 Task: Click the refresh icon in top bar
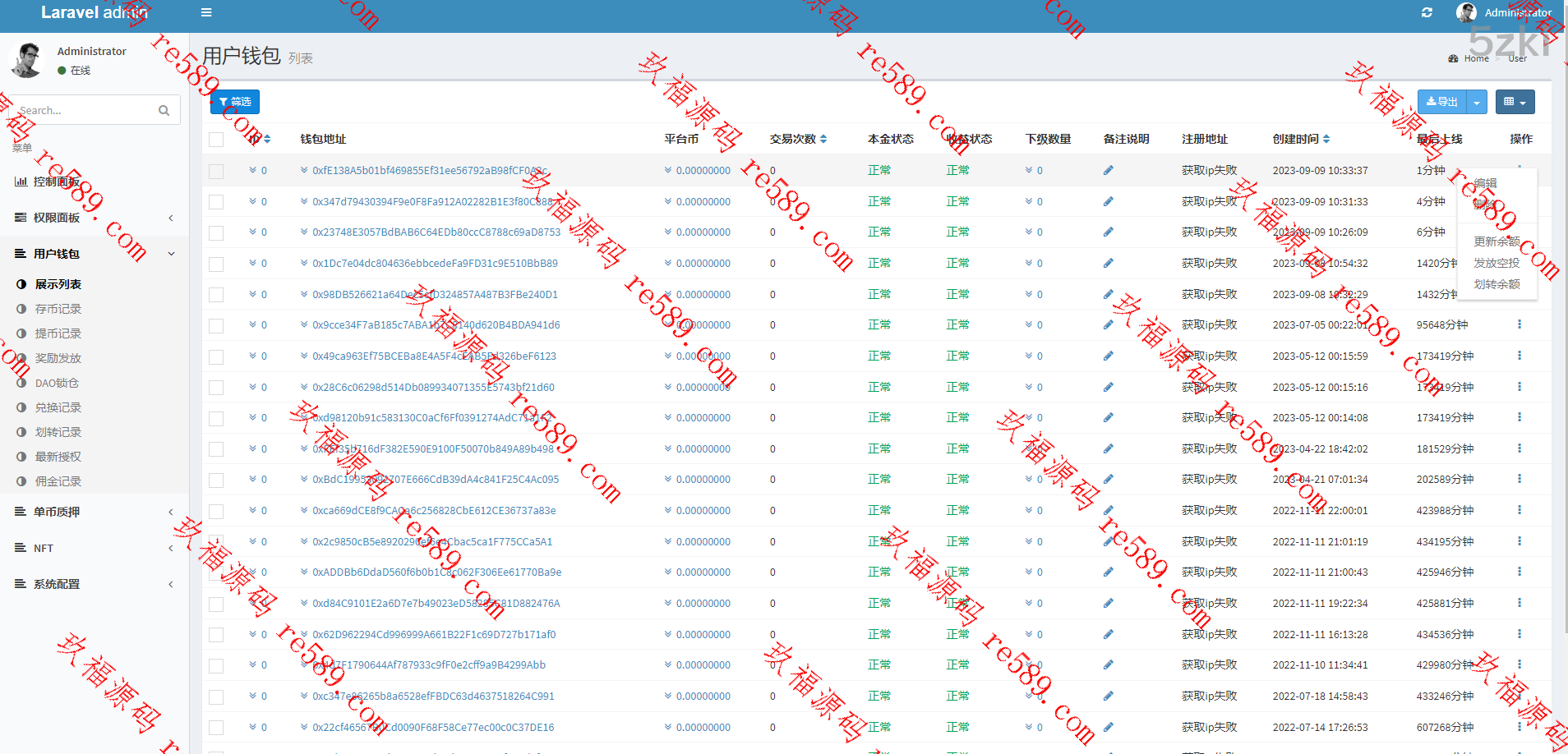pos(1427,12)
